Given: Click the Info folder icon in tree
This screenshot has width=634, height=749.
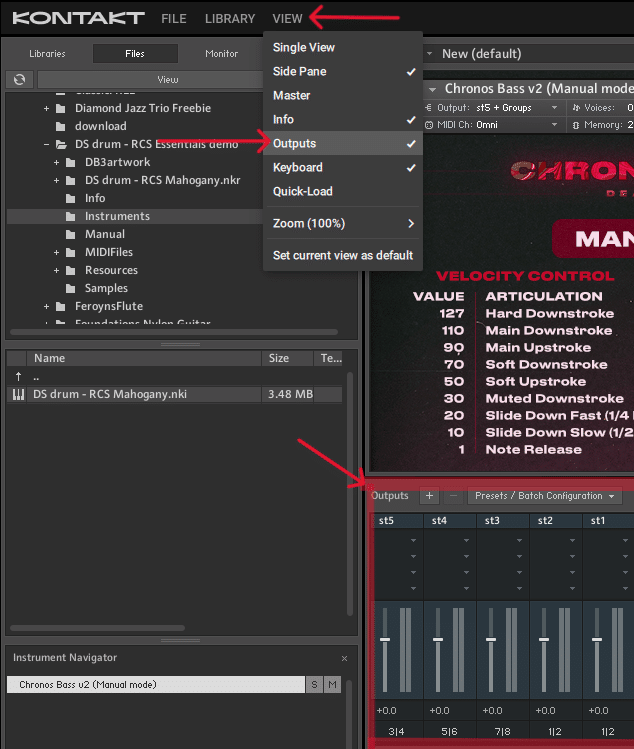Looking at the screenshot, I should [71, 199].
